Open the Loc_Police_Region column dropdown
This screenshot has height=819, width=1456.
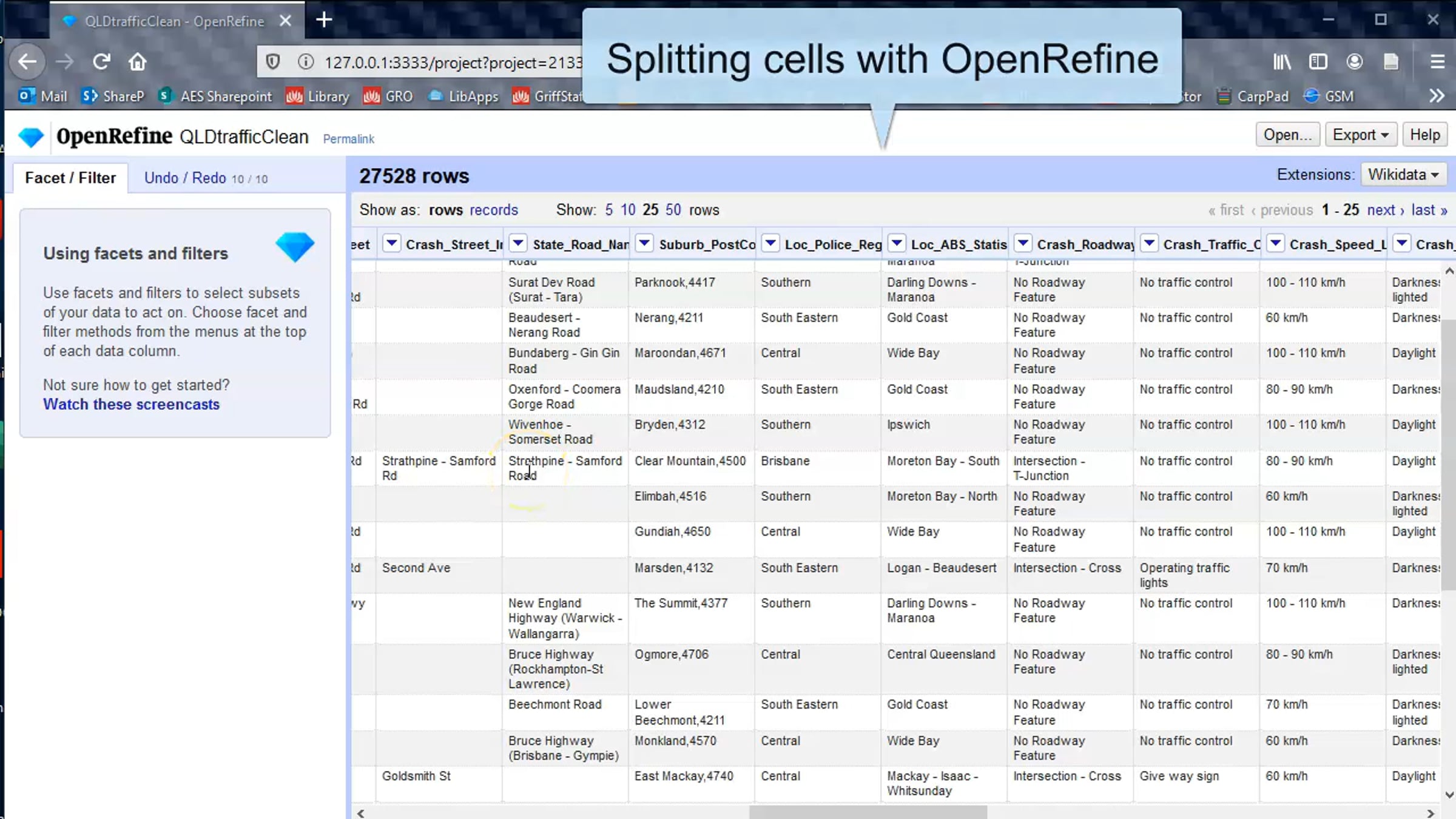770,243
